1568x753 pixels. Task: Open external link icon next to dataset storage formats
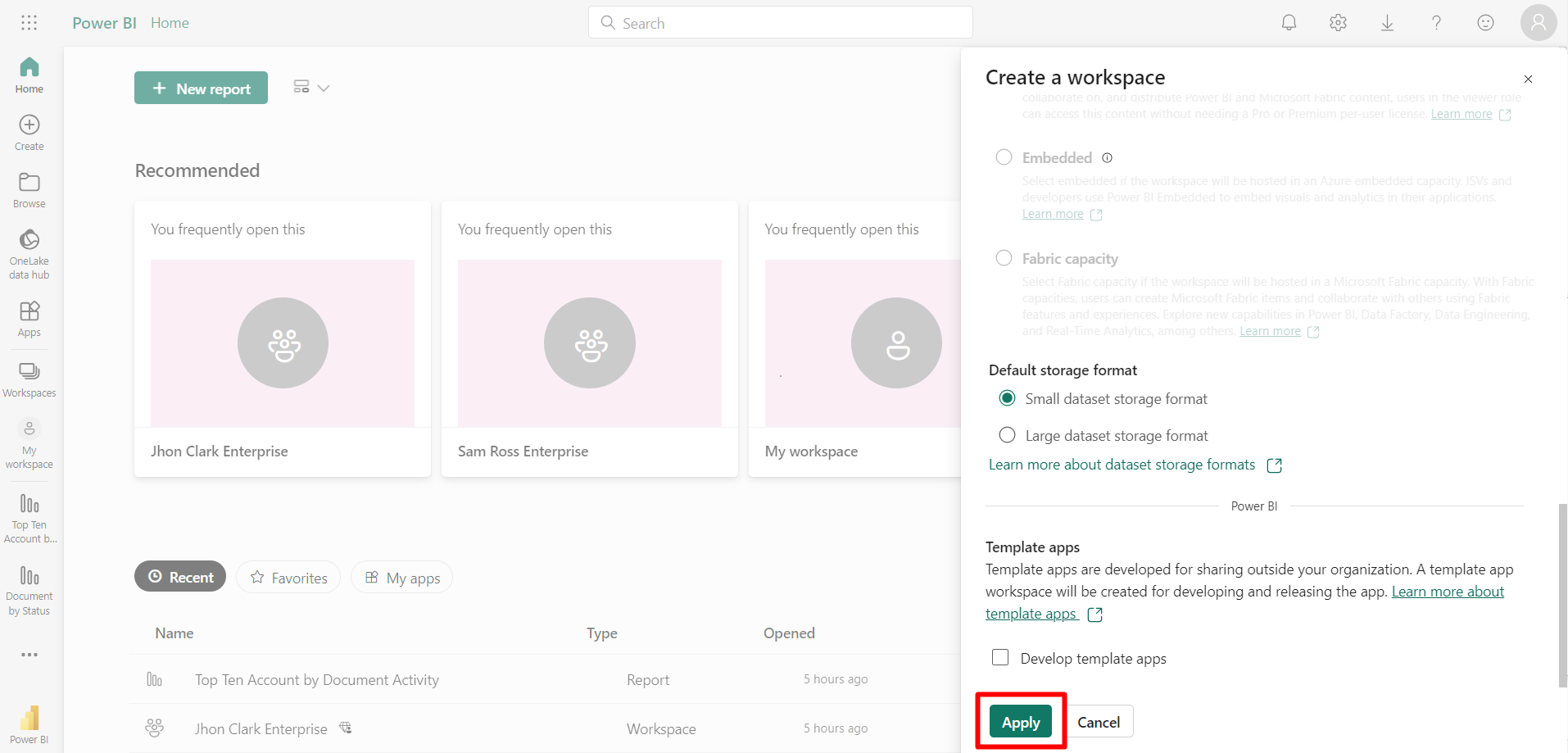[1274, 465]
